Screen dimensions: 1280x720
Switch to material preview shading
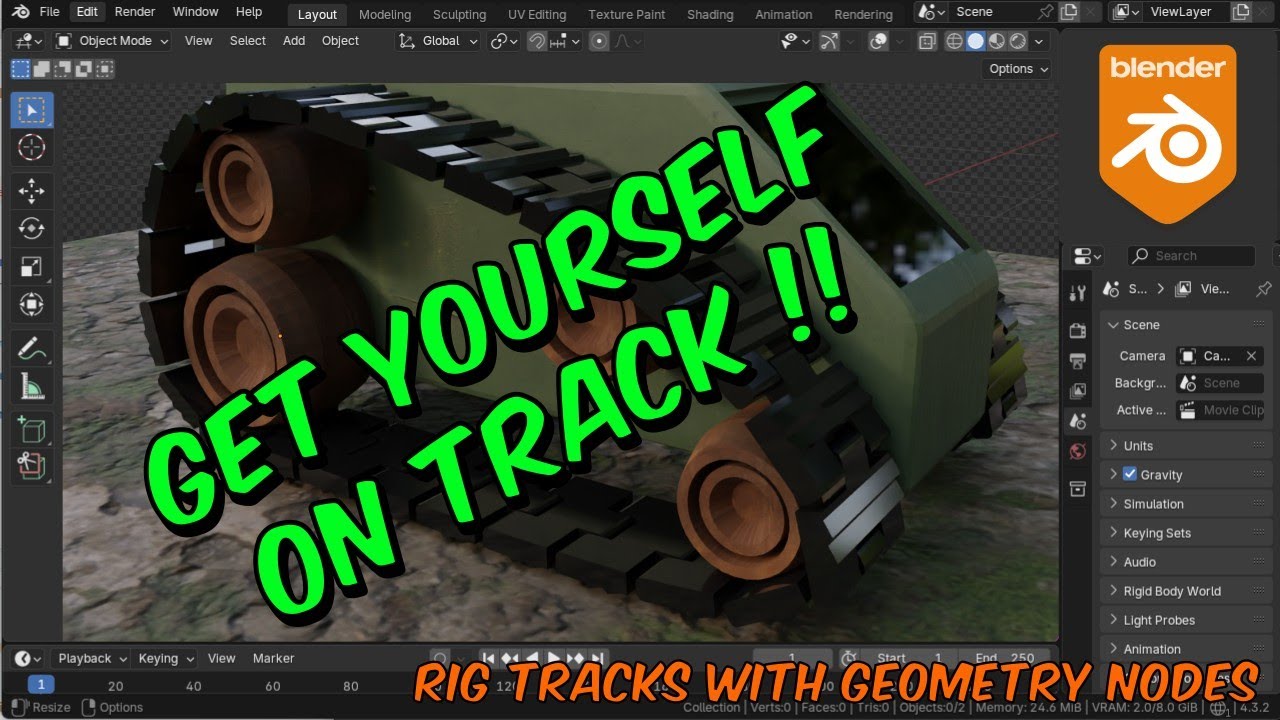click(x=996, y=41)
